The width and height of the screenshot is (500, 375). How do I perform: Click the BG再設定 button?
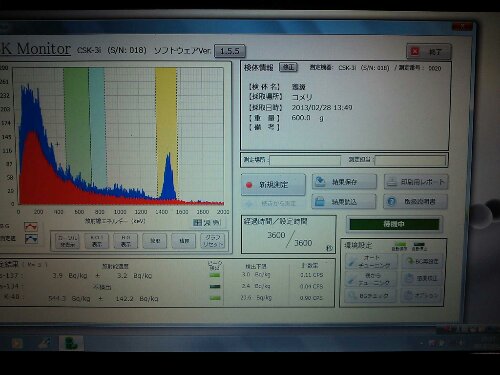pos(422,261)
